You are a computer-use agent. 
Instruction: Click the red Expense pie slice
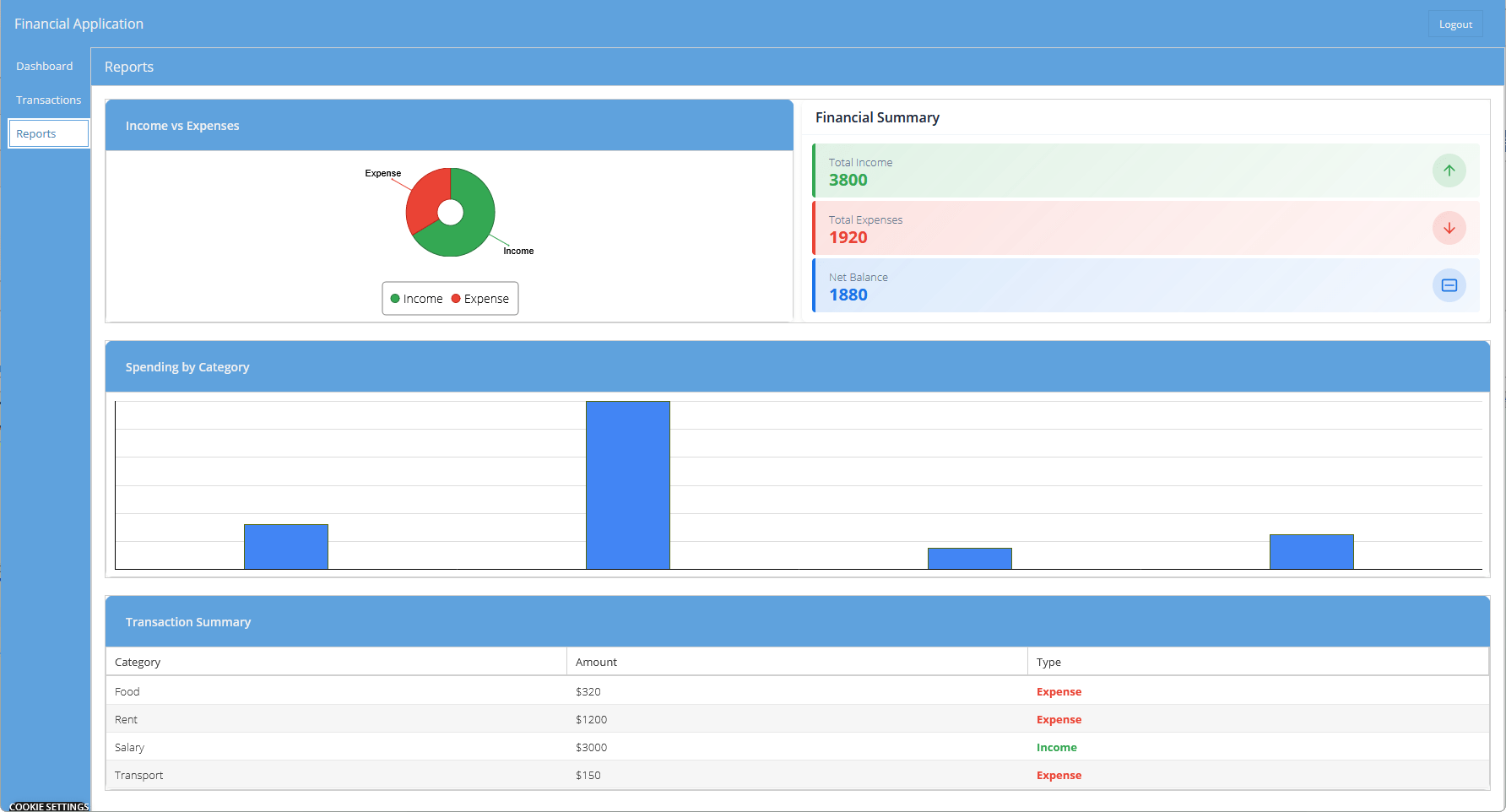pyautogui.click(x=425, y=198)
